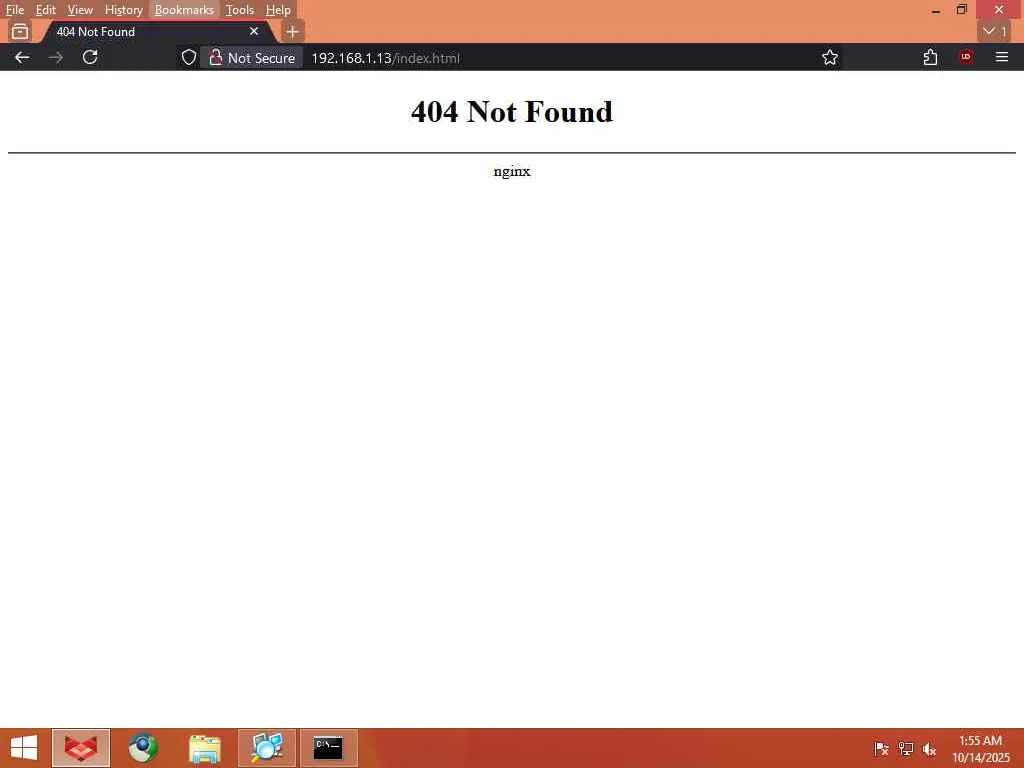
Task: Open the Windows Start button
Action: [24, 748]
